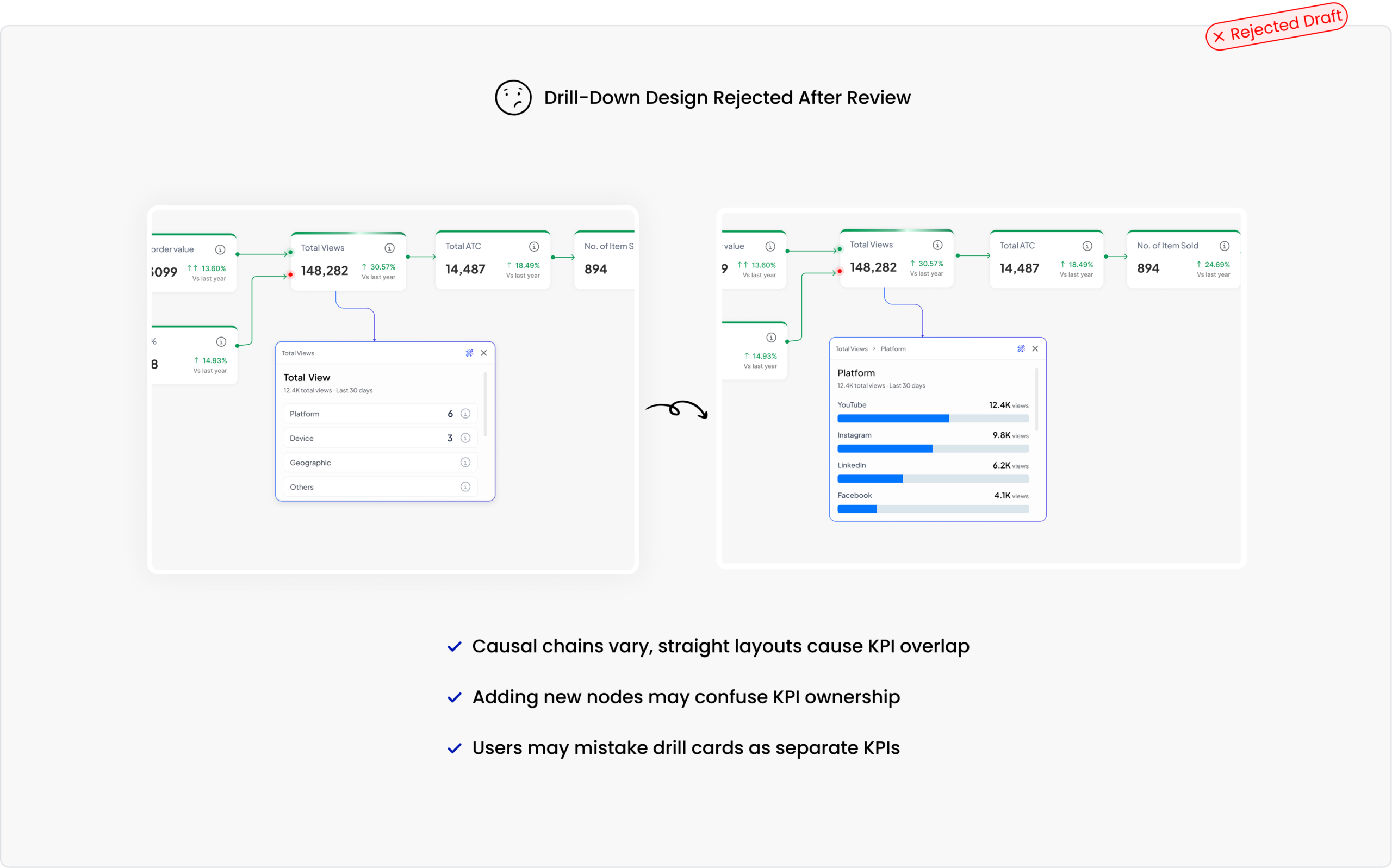The image size is (1392, 868).
Task: Click the magic wand icon in Platform popup
Action: [x=1021, y=348]
